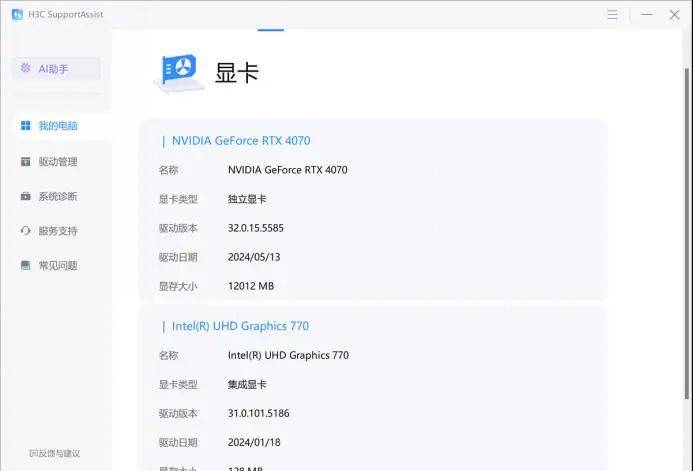
Task: Click the 显卡 page title text
Action: pyautogui.click(x=236, y=72)
